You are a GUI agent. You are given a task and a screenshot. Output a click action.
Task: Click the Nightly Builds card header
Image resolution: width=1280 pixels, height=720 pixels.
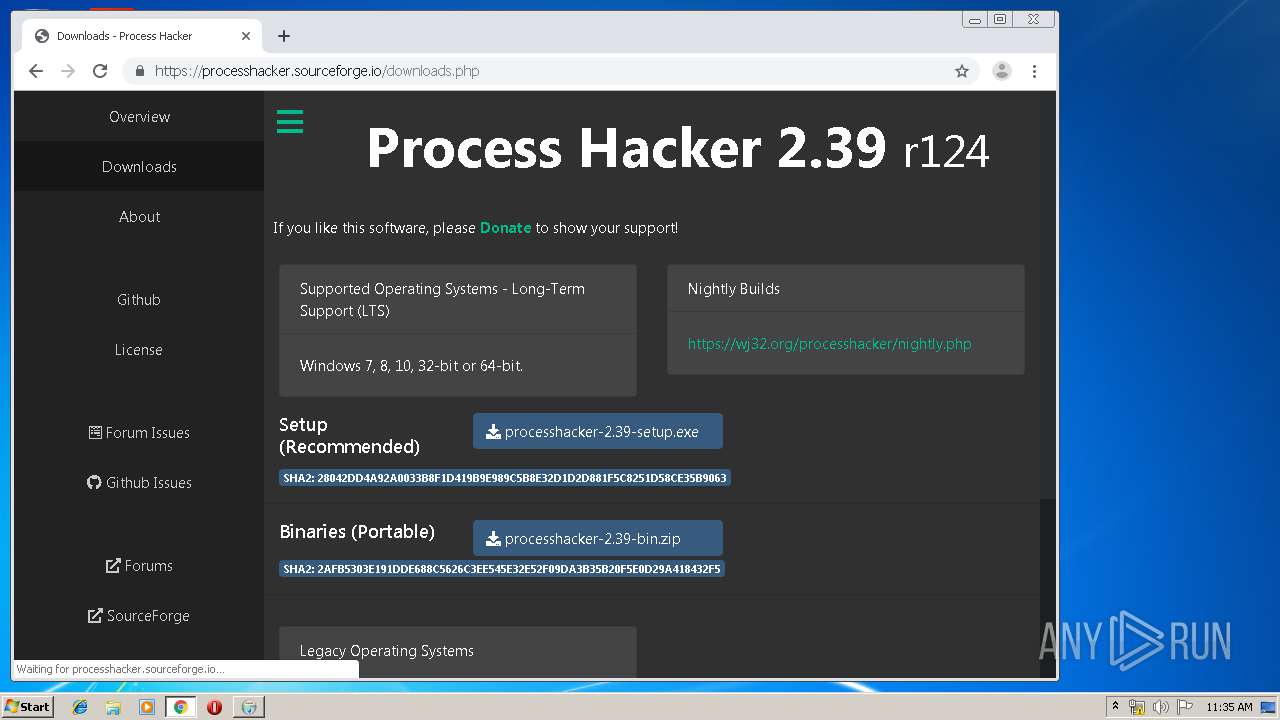[846, 289]
